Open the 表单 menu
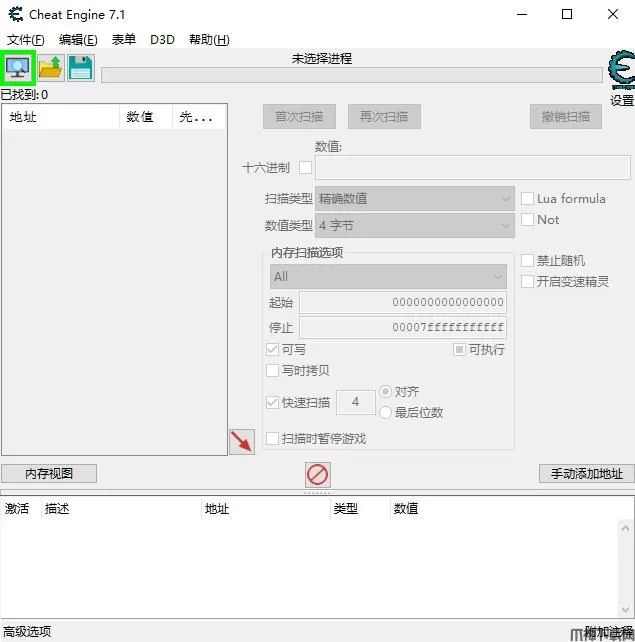The width and height of the screenshot is (635, 642). tap(124, 40)
